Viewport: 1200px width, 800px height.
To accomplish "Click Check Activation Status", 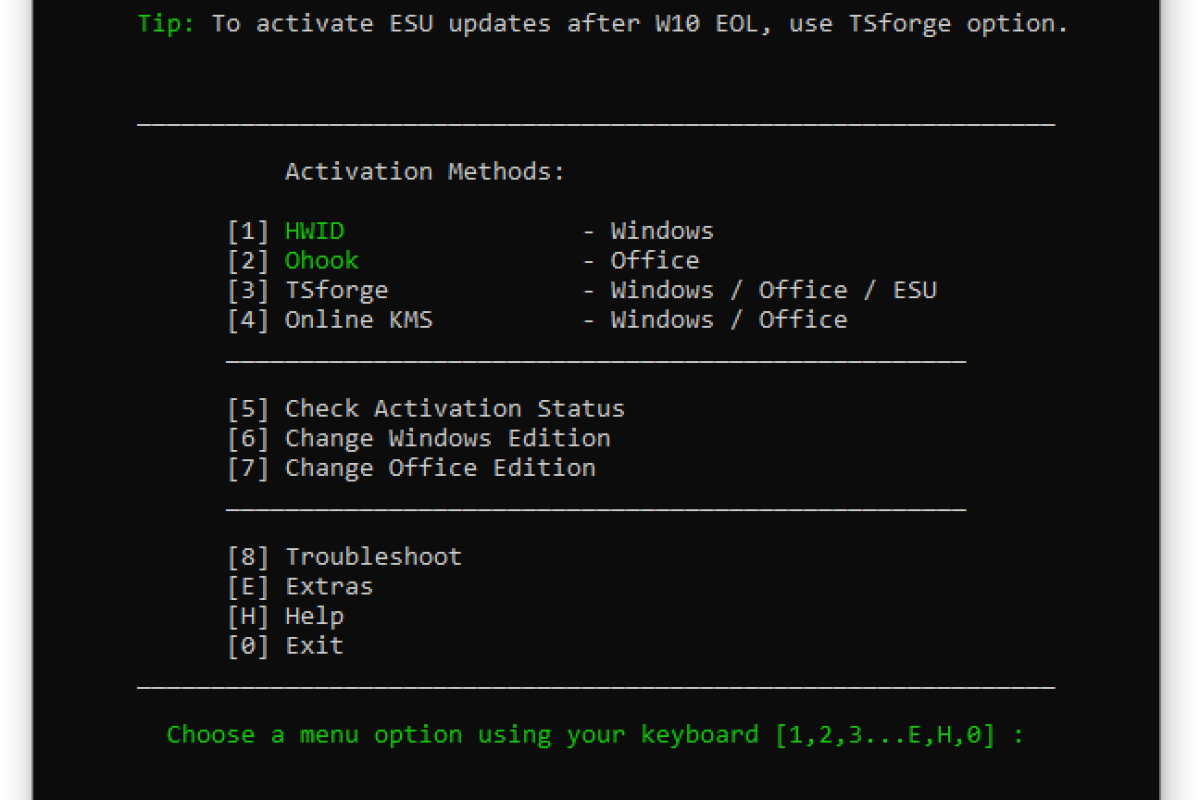I will (455, 408).
